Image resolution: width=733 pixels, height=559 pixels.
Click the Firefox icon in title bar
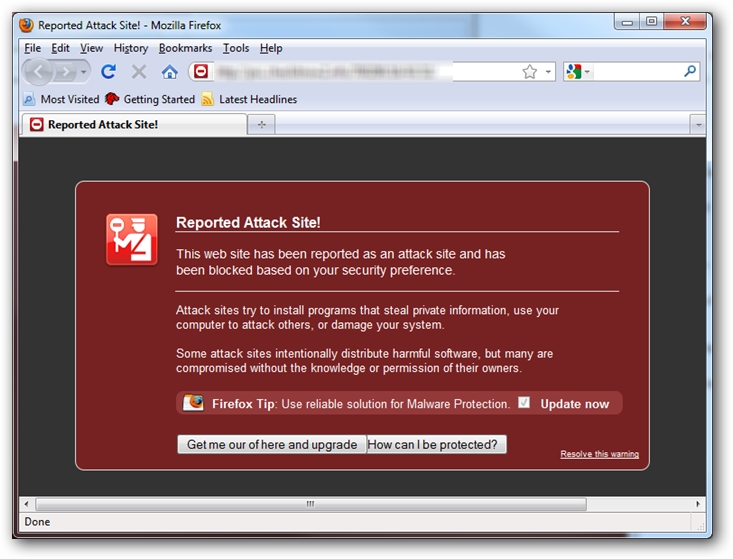27,25
